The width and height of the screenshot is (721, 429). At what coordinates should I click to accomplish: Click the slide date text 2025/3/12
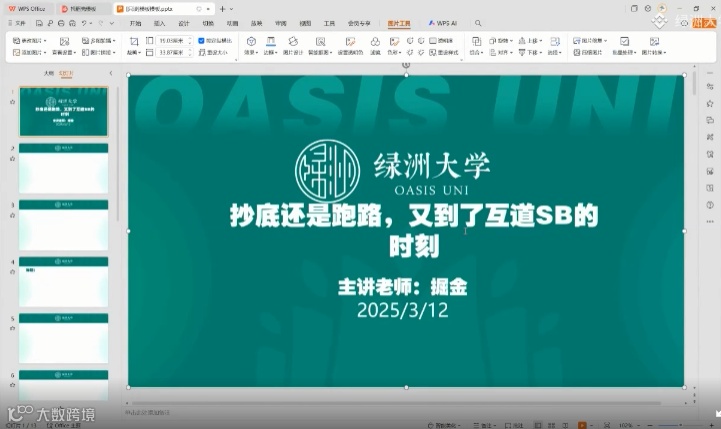pyautogui.click(x=402, y=310)
